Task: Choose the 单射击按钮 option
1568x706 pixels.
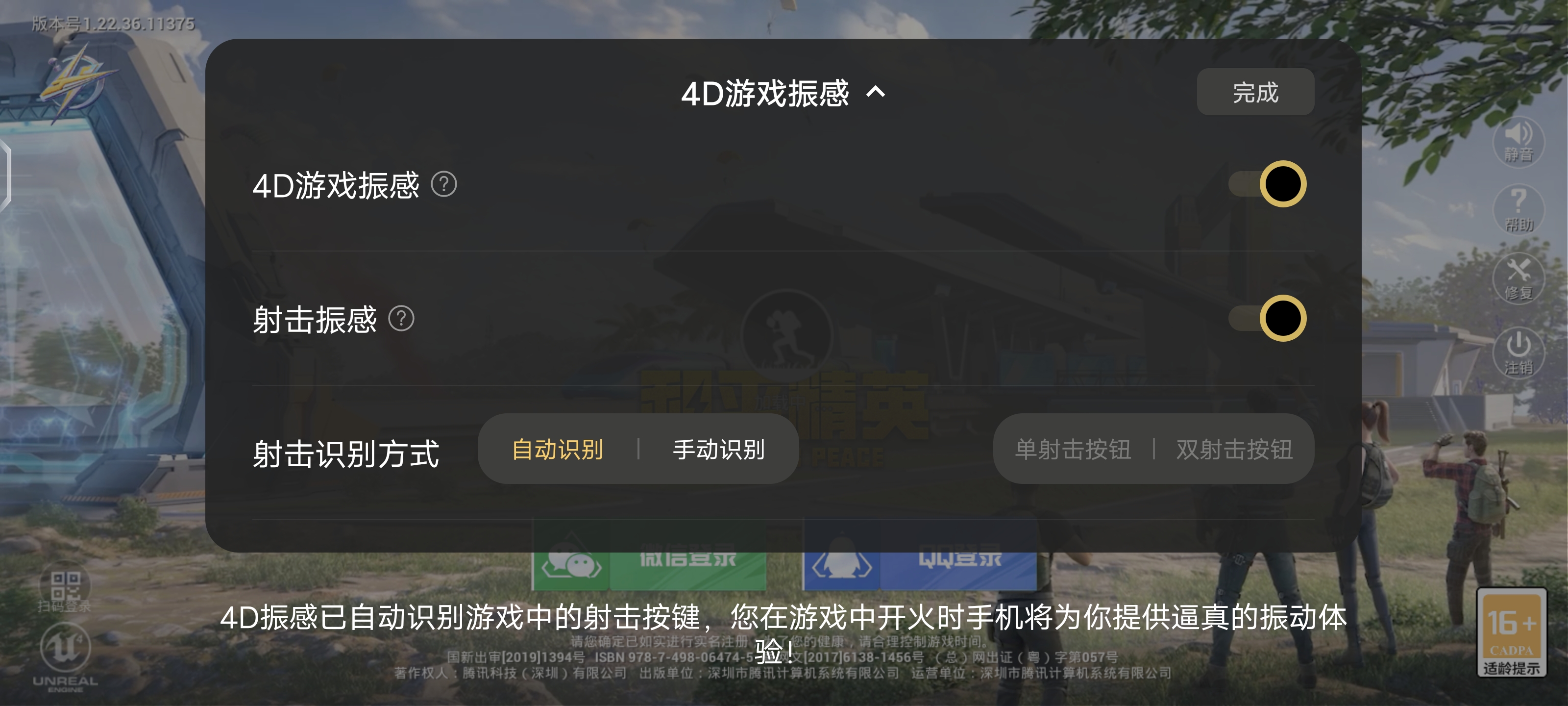Action: (x=1073, y=450)
